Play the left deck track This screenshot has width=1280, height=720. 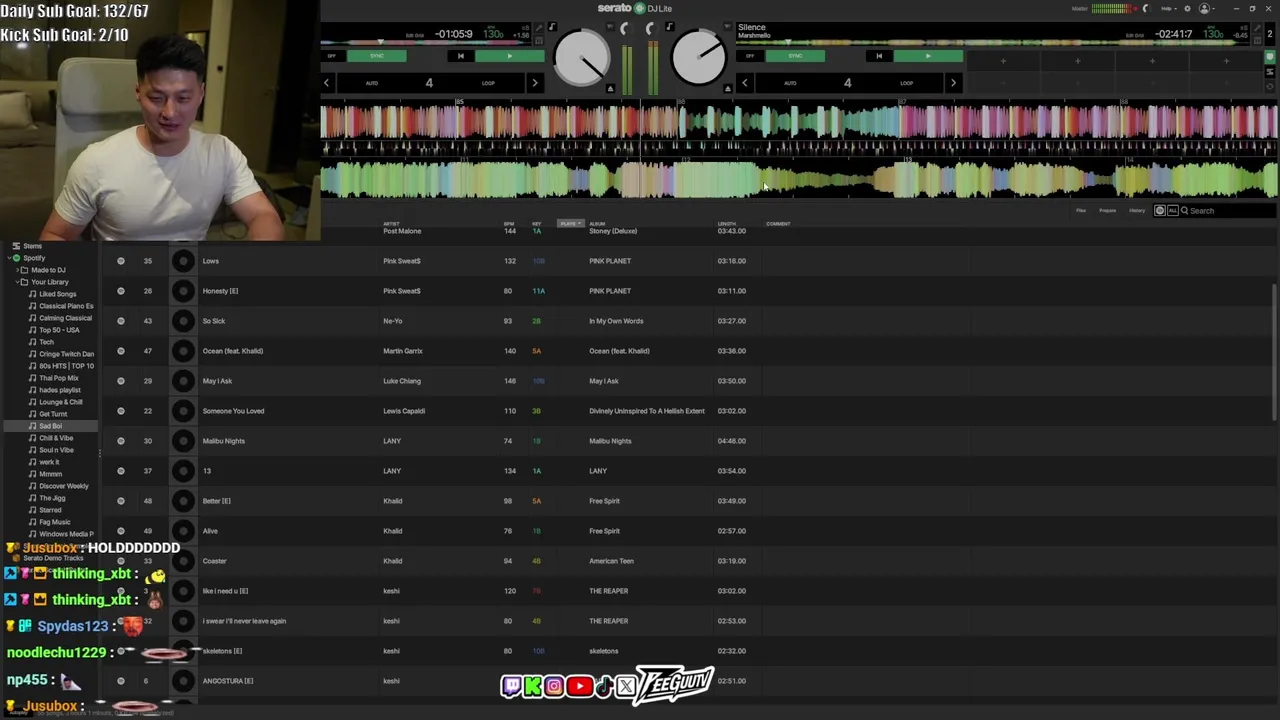tap(510, 56)
